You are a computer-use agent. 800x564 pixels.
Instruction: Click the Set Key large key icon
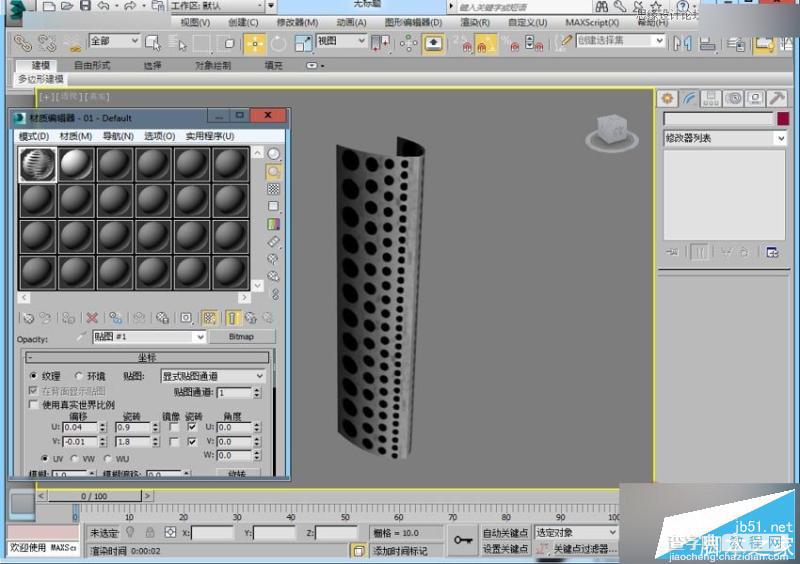click(463, 540)
